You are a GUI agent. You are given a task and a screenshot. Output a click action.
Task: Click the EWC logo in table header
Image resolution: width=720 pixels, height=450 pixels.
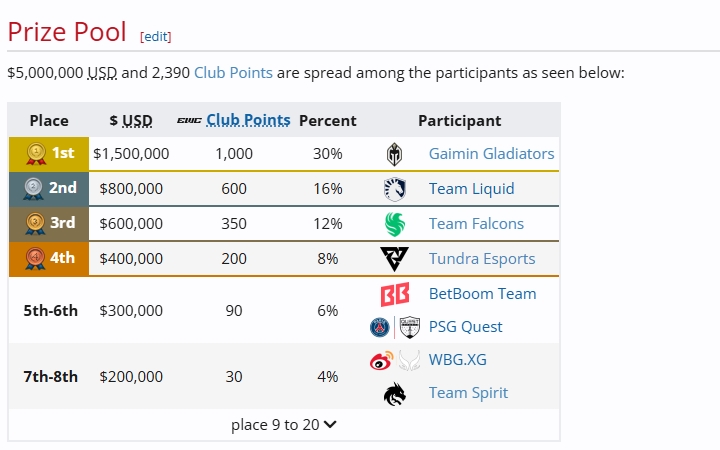189,121
